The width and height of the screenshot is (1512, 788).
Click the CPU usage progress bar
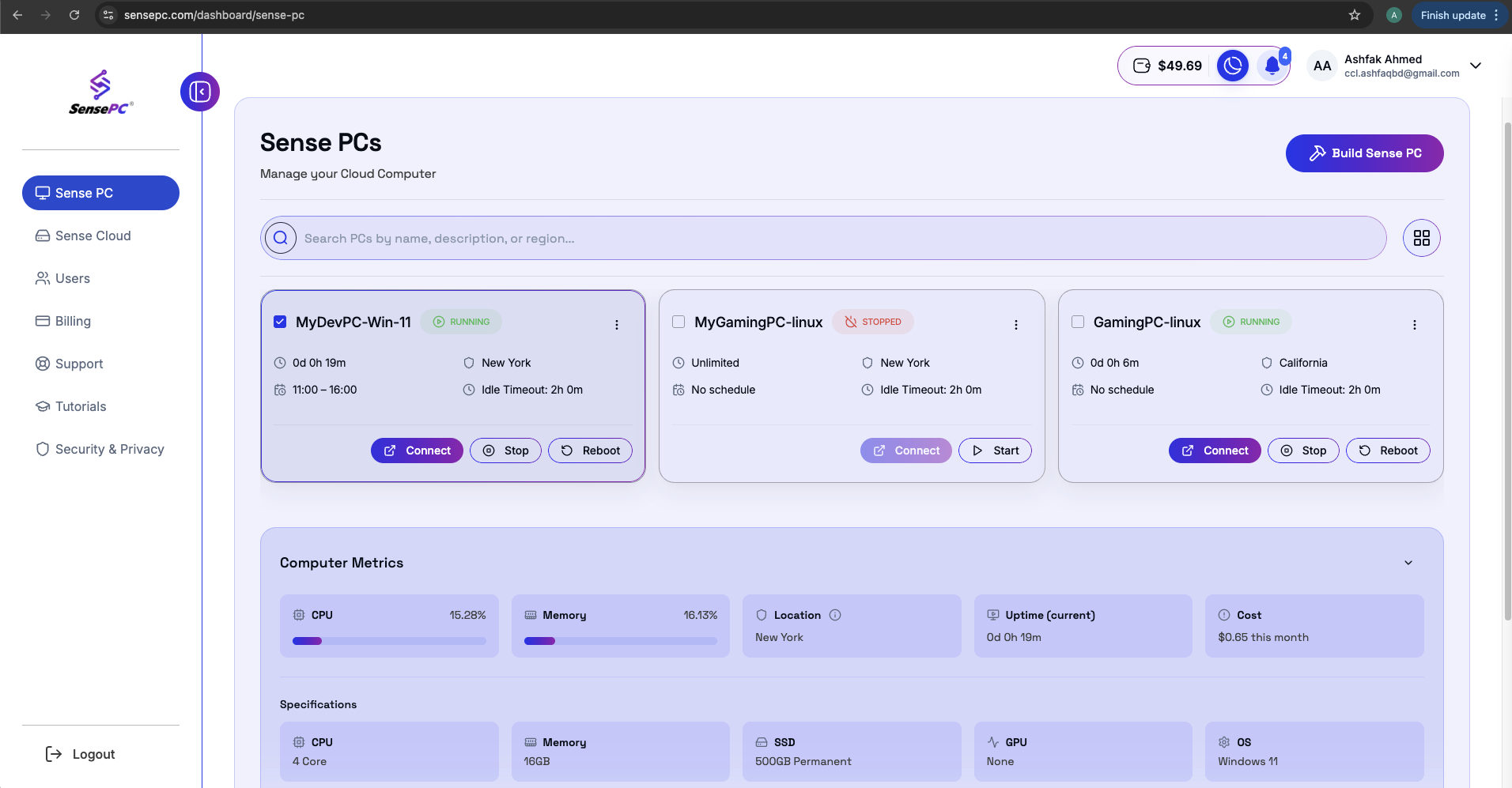tap(389, 641)
